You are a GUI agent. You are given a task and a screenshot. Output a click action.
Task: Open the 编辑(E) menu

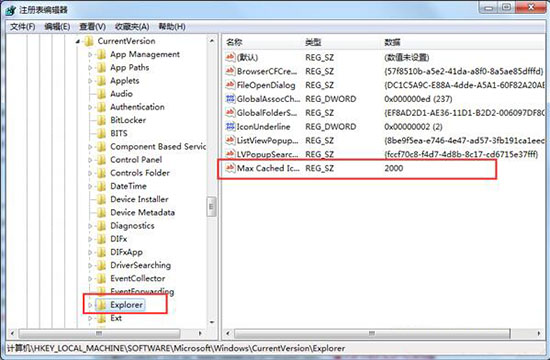[x=57, y=27]
